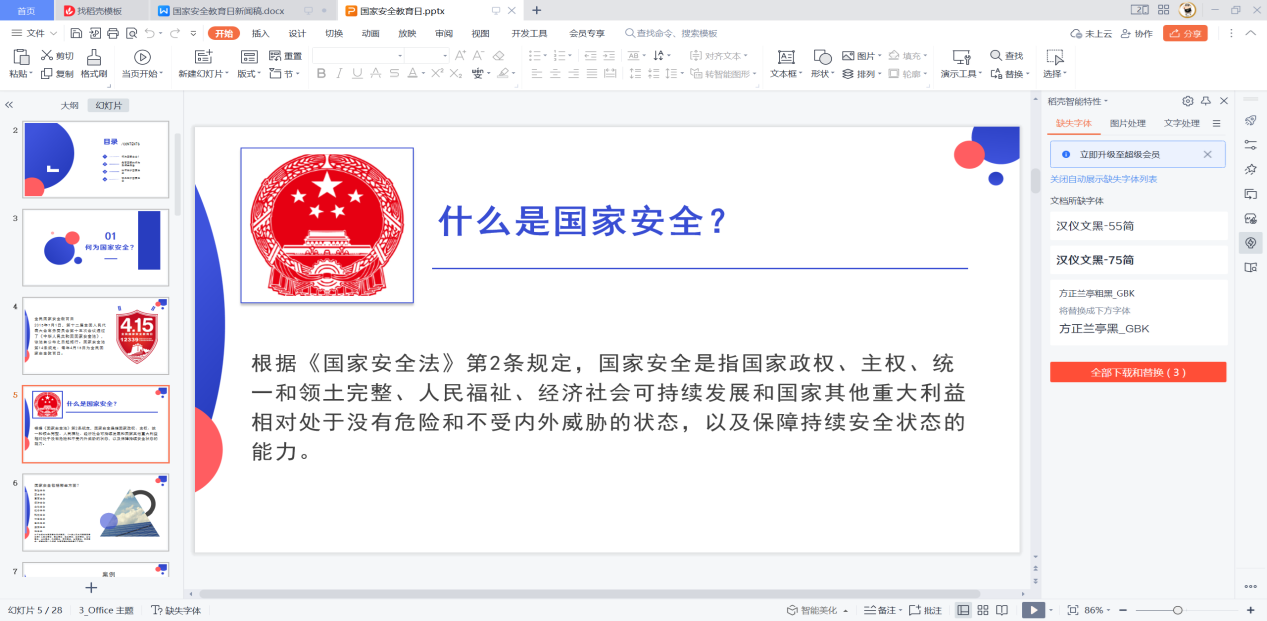Screen dimensions: 1267x621
Task: Switch to reading view in status bar
Action: (x=1002, y=610)
